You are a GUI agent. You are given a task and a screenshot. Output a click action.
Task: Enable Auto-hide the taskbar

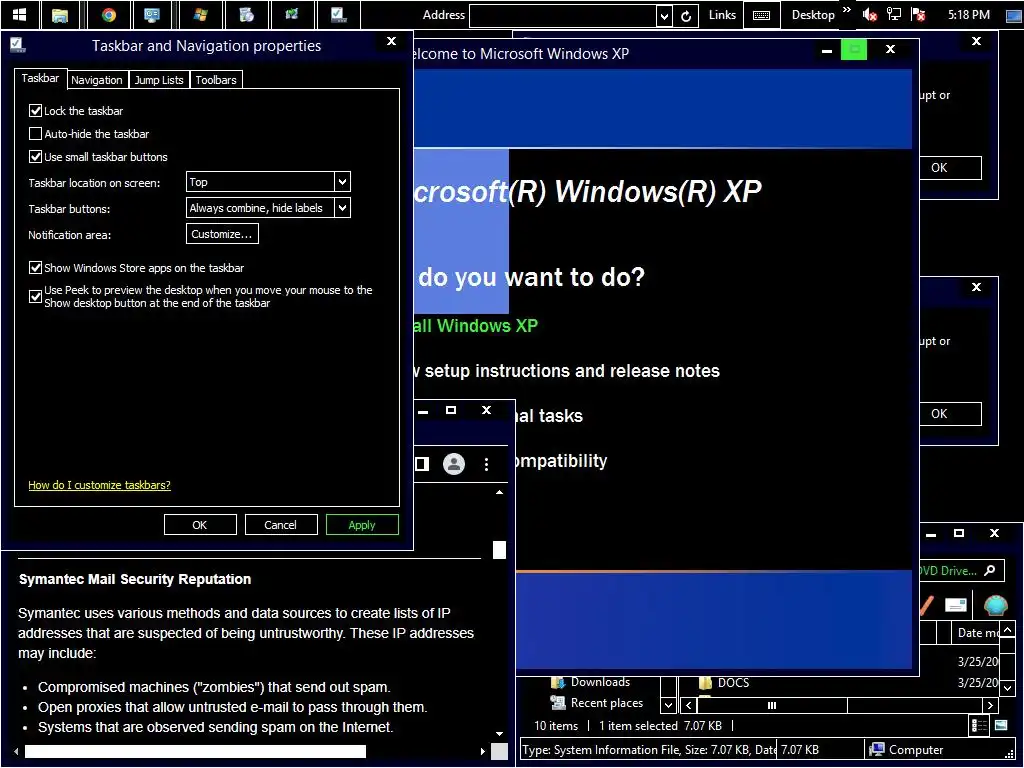[x=36, y=133]
